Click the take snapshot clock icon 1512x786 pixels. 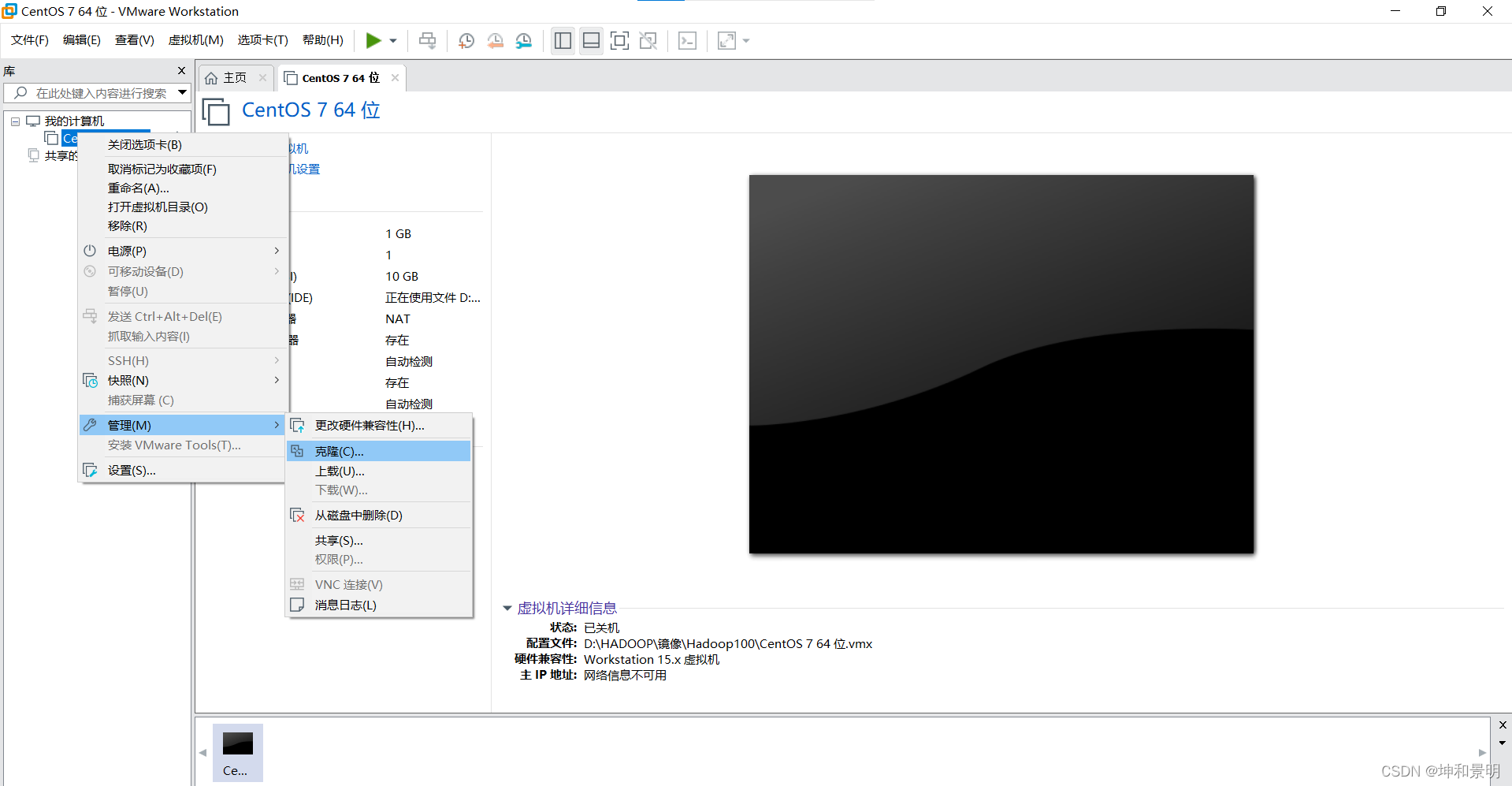click(466, 41)
